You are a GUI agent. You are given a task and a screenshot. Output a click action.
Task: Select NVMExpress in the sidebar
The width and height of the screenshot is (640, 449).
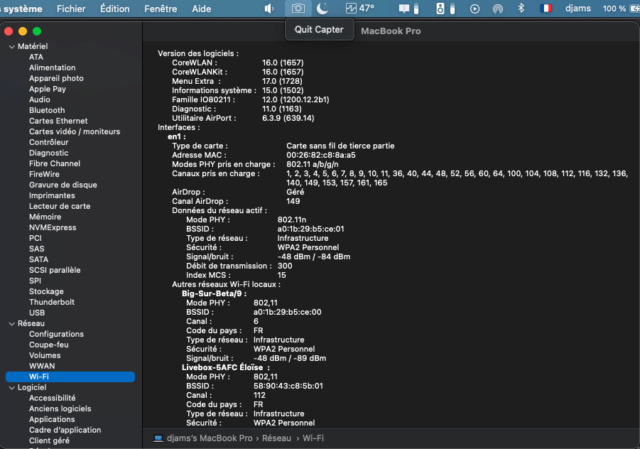[53, 227]
